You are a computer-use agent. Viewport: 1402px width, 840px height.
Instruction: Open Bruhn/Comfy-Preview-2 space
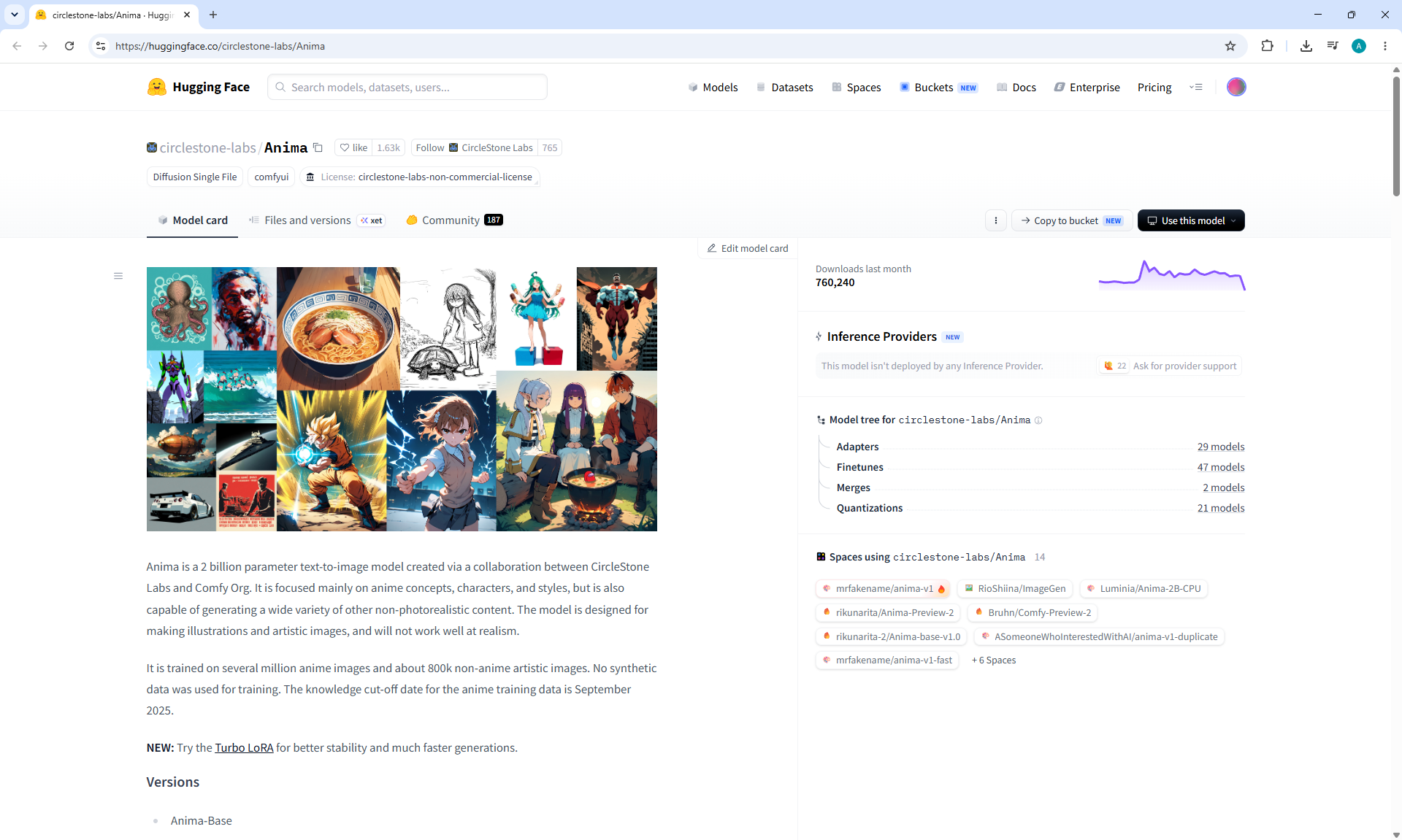[1033, 613]
